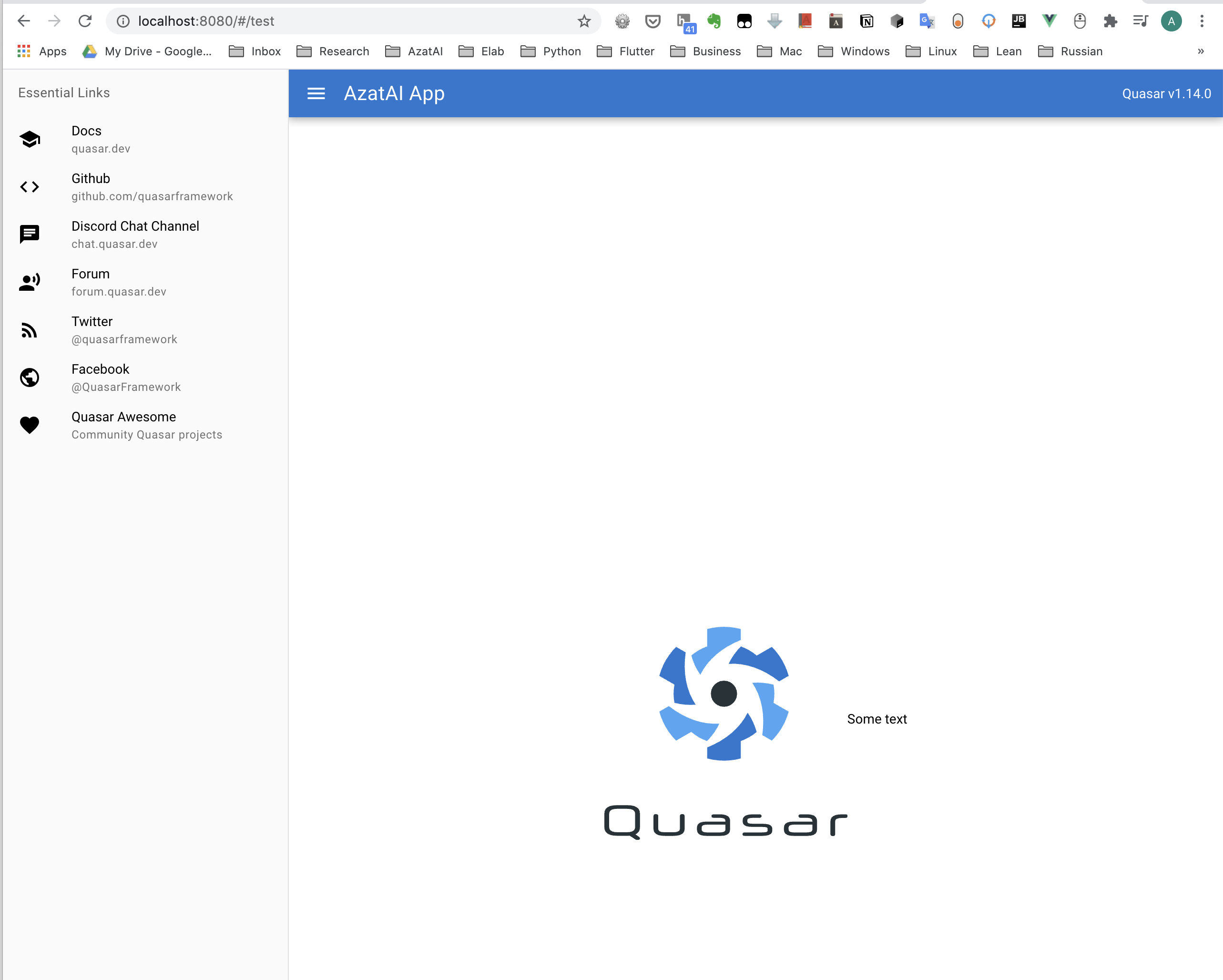Click the Twitter RSS feed icon
Screen dimensions: 1223x980
pyautogui.click(x=30, y=330)
